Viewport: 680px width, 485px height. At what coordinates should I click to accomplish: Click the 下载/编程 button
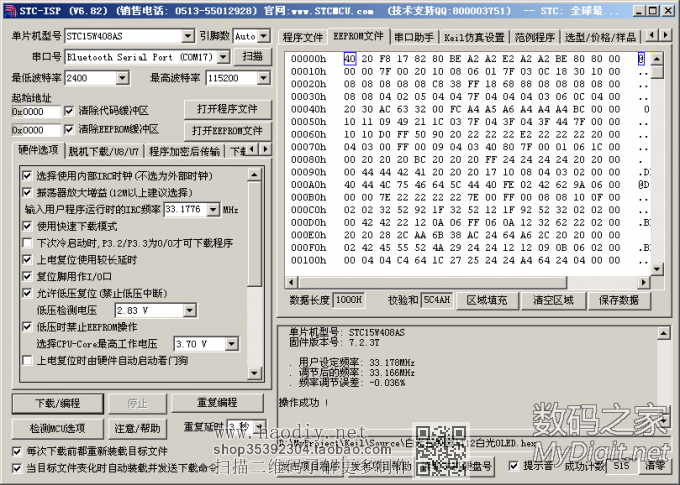coord(57,403)
